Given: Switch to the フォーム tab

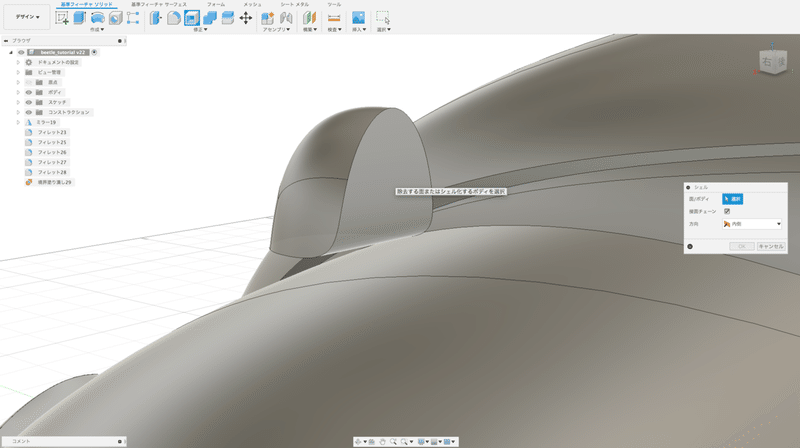Looking at the screenshot, I should [215, 4].
